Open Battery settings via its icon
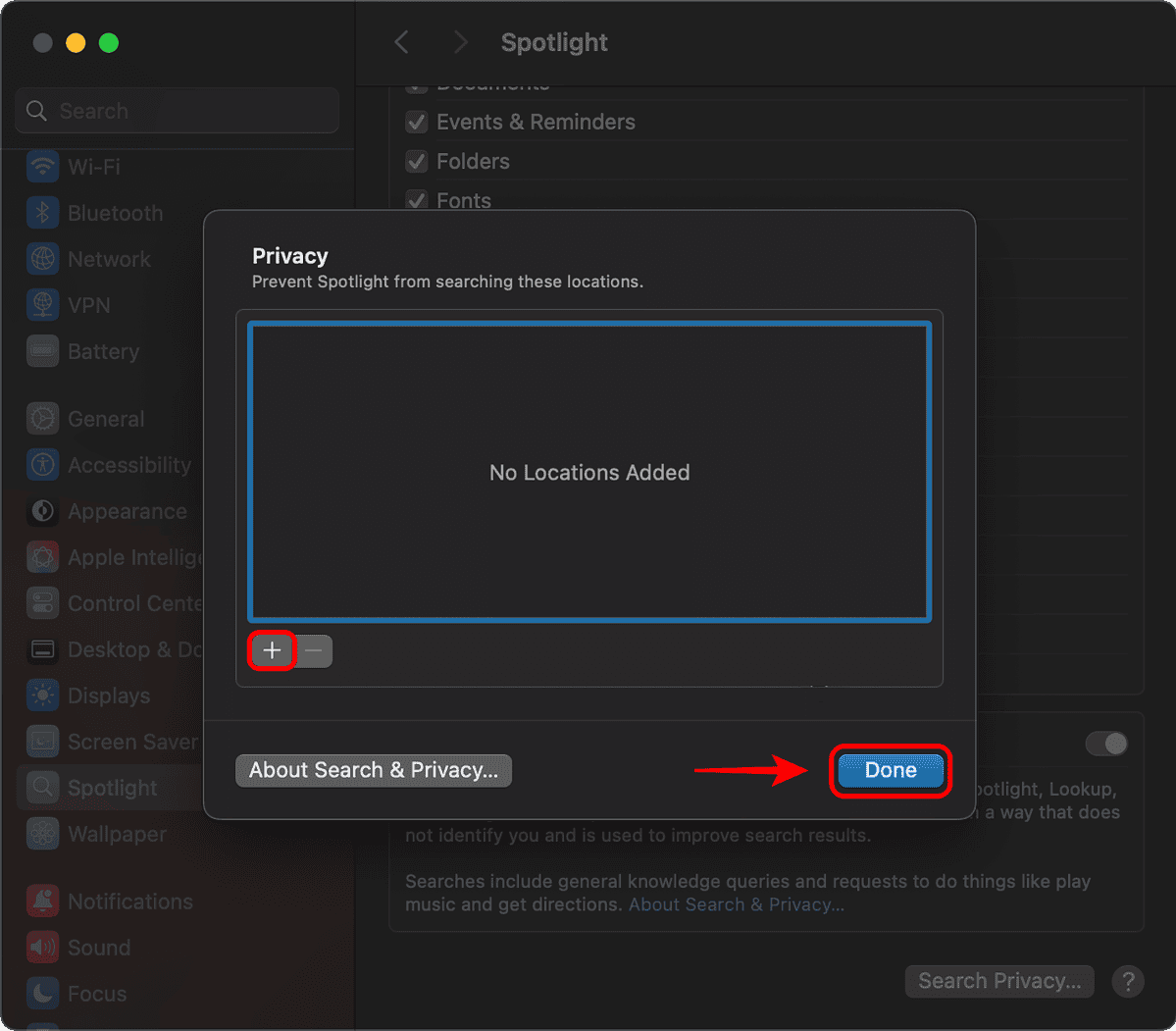Screen dimensions: 1176x1031 pos(41,351)
